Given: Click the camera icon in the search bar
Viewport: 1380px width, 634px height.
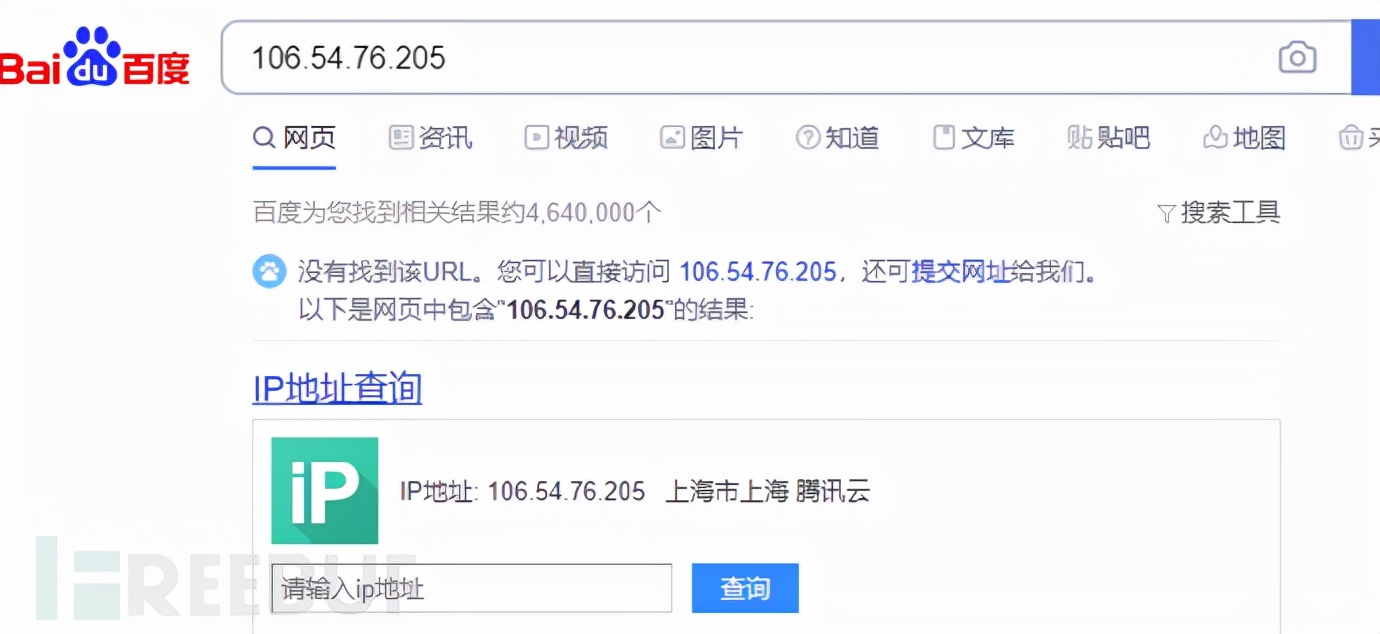Looking at the screenshot, I should point(1297,59).
